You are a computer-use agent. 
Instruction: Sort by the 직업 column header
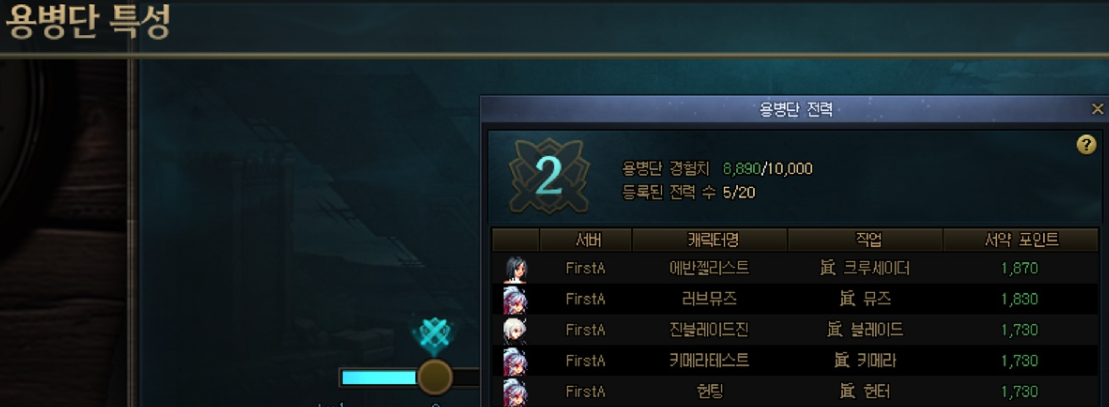coord(865,240)
